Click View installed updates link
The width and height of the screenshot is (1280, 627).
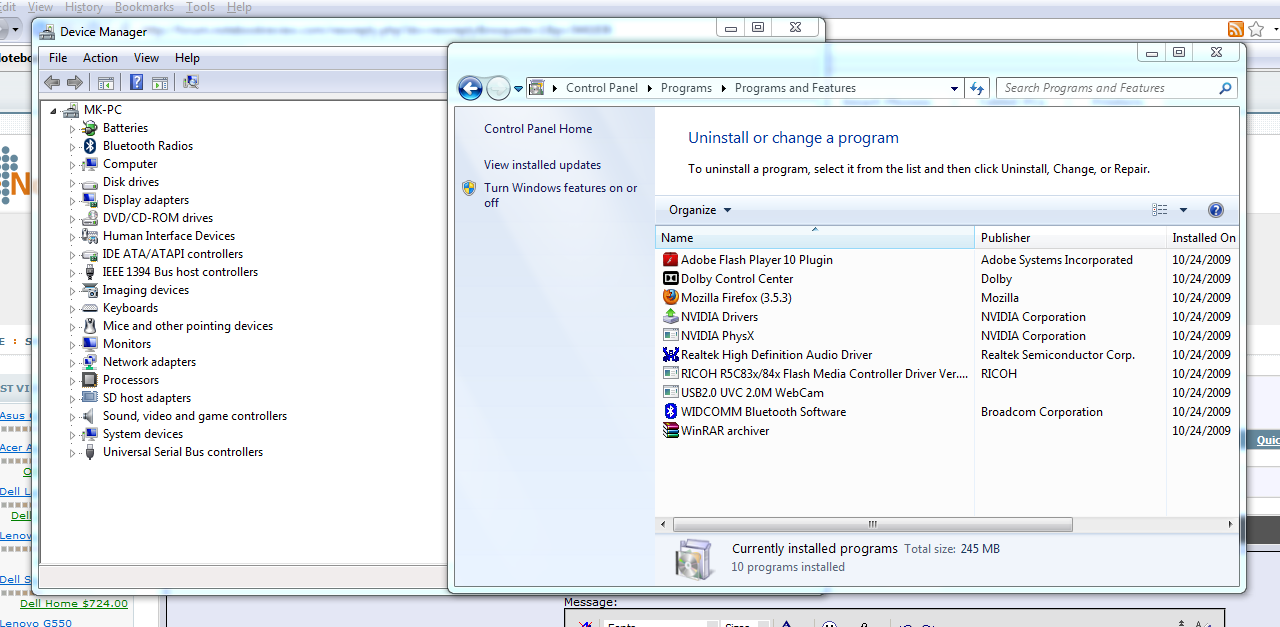coord(543,165)
